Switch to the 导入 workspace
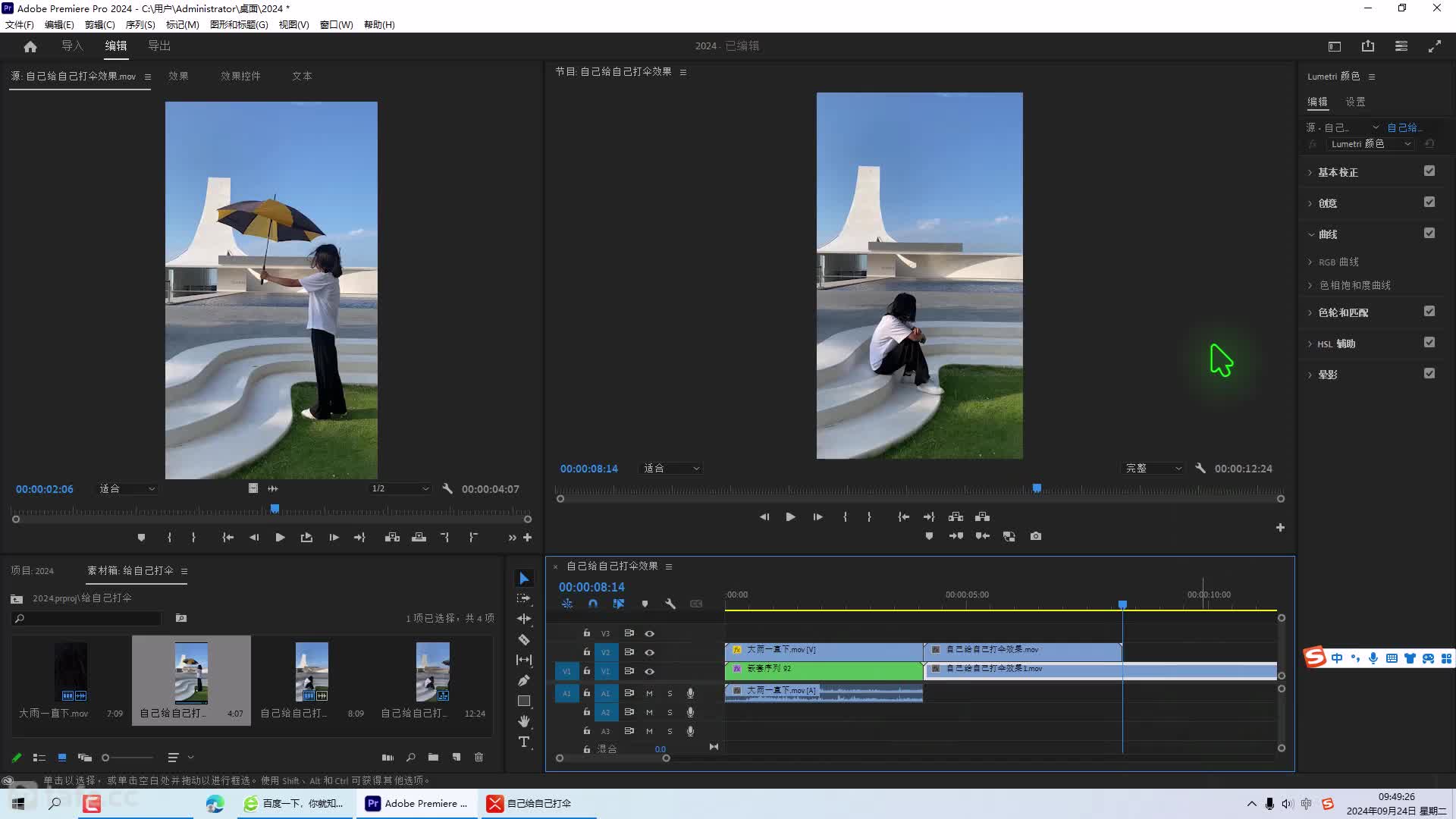The height and width of the screenshot is (819, 1456). 72,46
